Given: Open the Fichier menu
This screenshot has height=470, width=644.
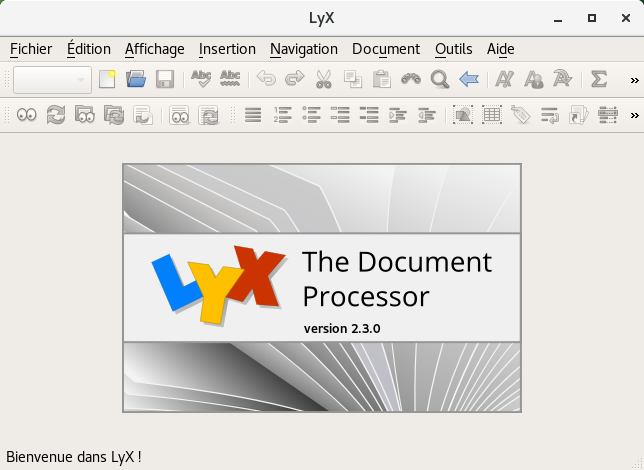Looking at the screenshot, I should [x=31, y=49].
